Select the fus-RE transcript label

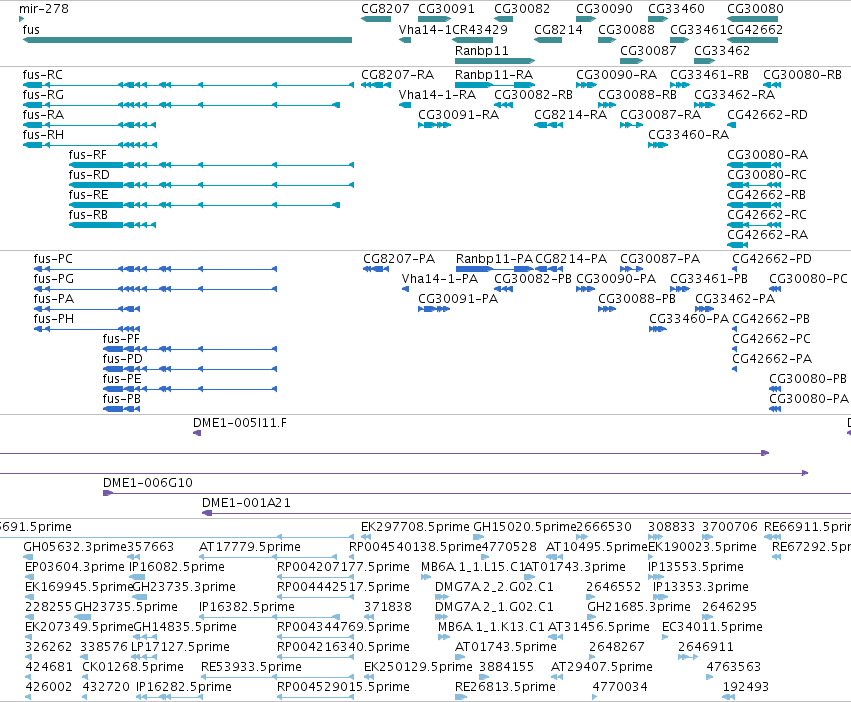coord(88,194)
